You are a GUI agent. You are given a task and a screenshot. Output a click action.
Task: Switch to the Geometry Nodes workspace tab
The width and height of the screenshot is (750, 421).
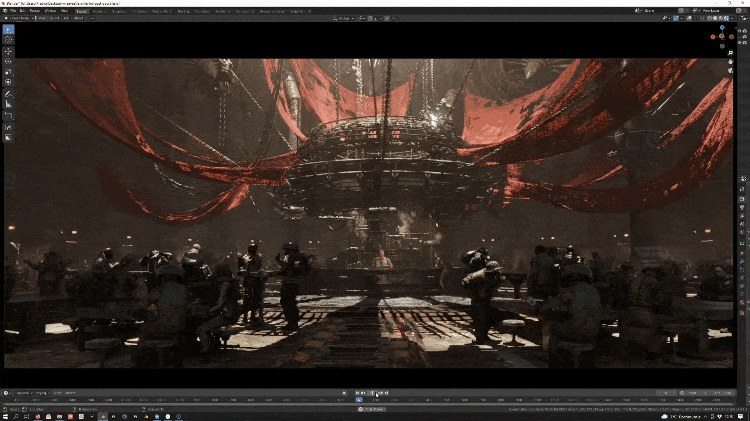pos(272,11)
